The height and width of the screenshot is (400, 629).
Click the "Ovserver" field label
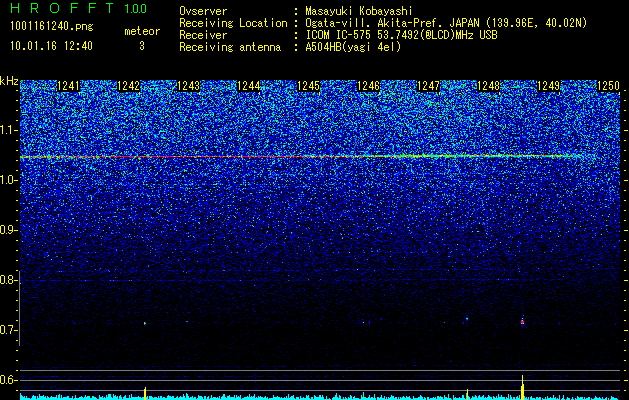click(203, 11)
